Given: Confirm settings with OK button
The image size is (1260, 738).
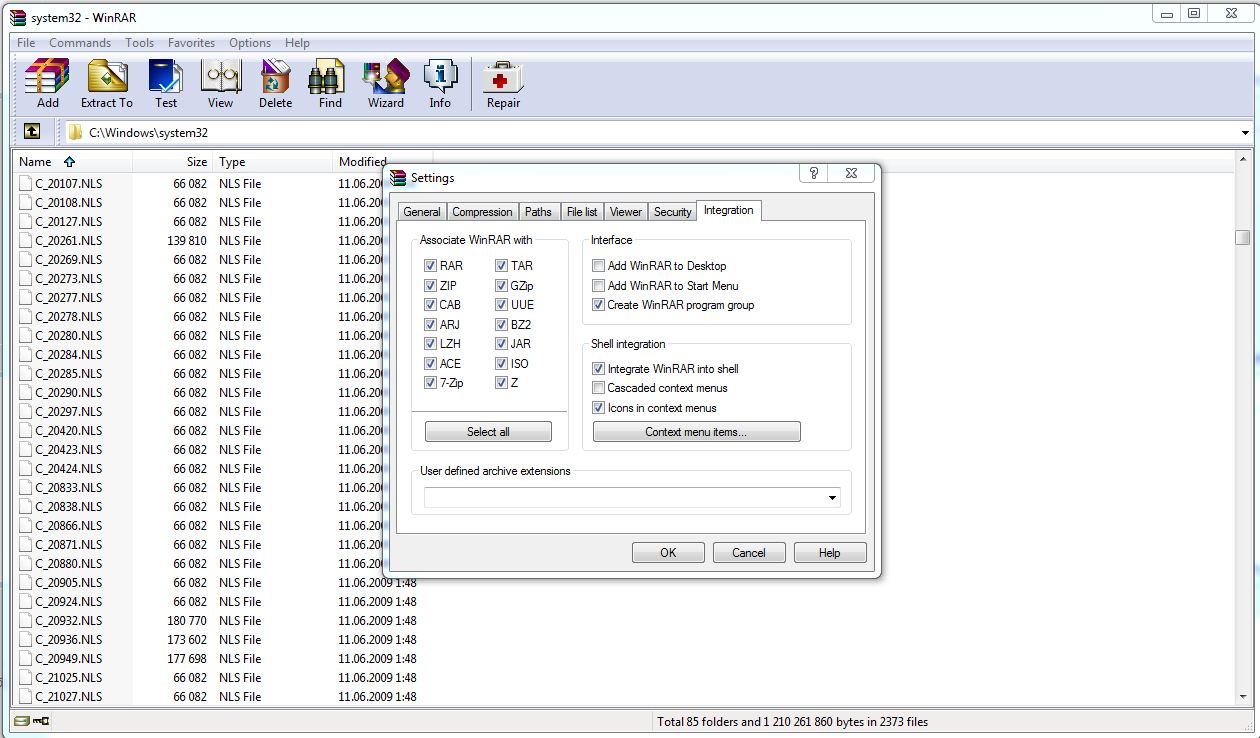Looking at the screenshot, I should 668,553.
